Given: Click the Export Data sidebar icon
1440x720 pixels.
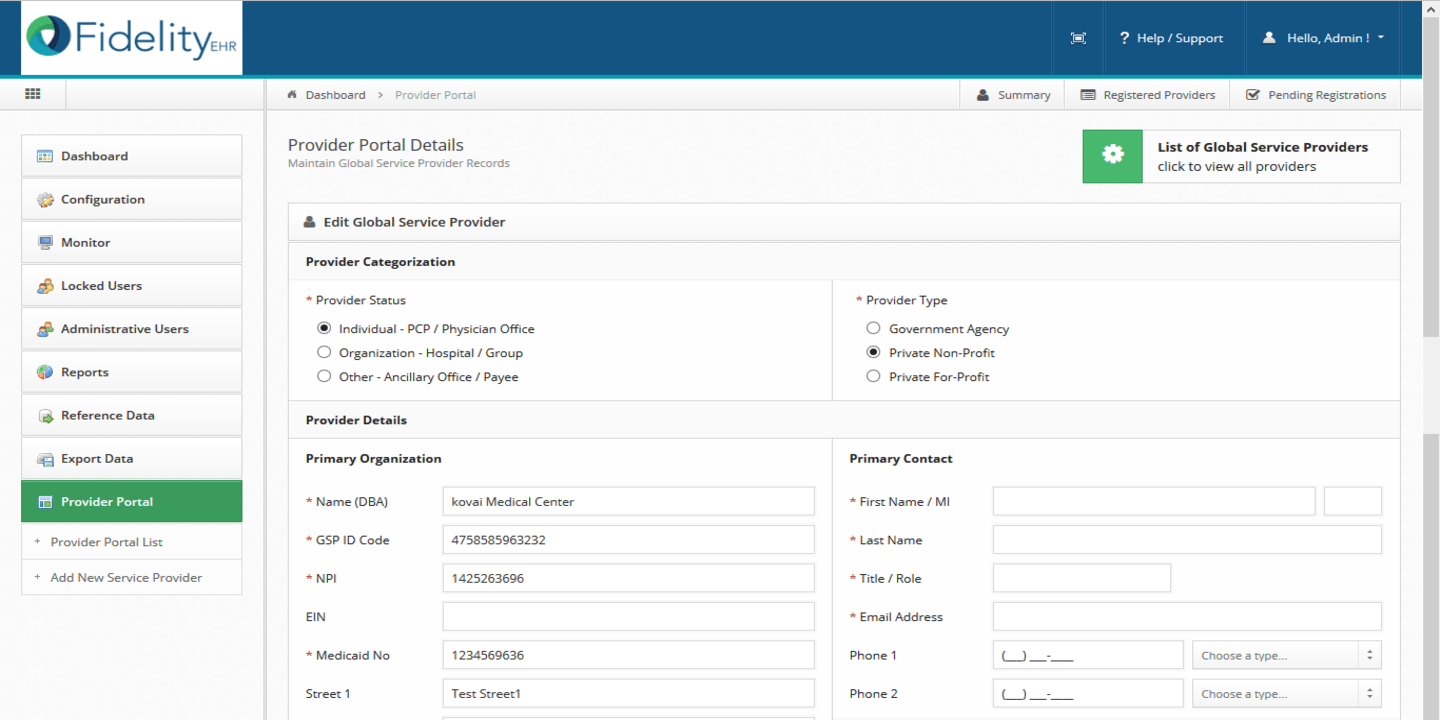Looking at the screenshot, I should click(x=45, y=459).
